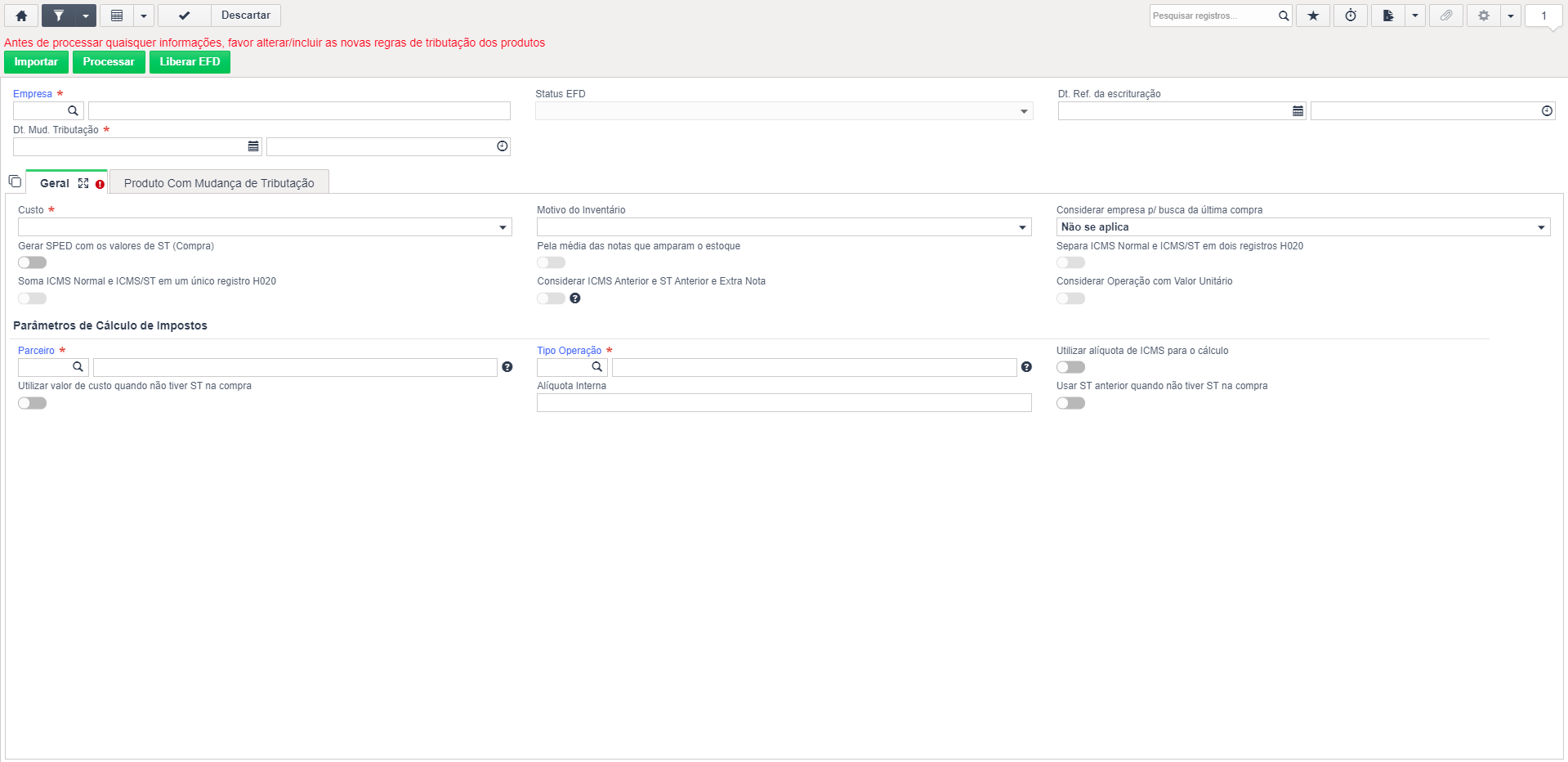Screen dimensions: 1568x762
Task: Click the paperclip attachment icon
Action: (x=1446, y=16)
